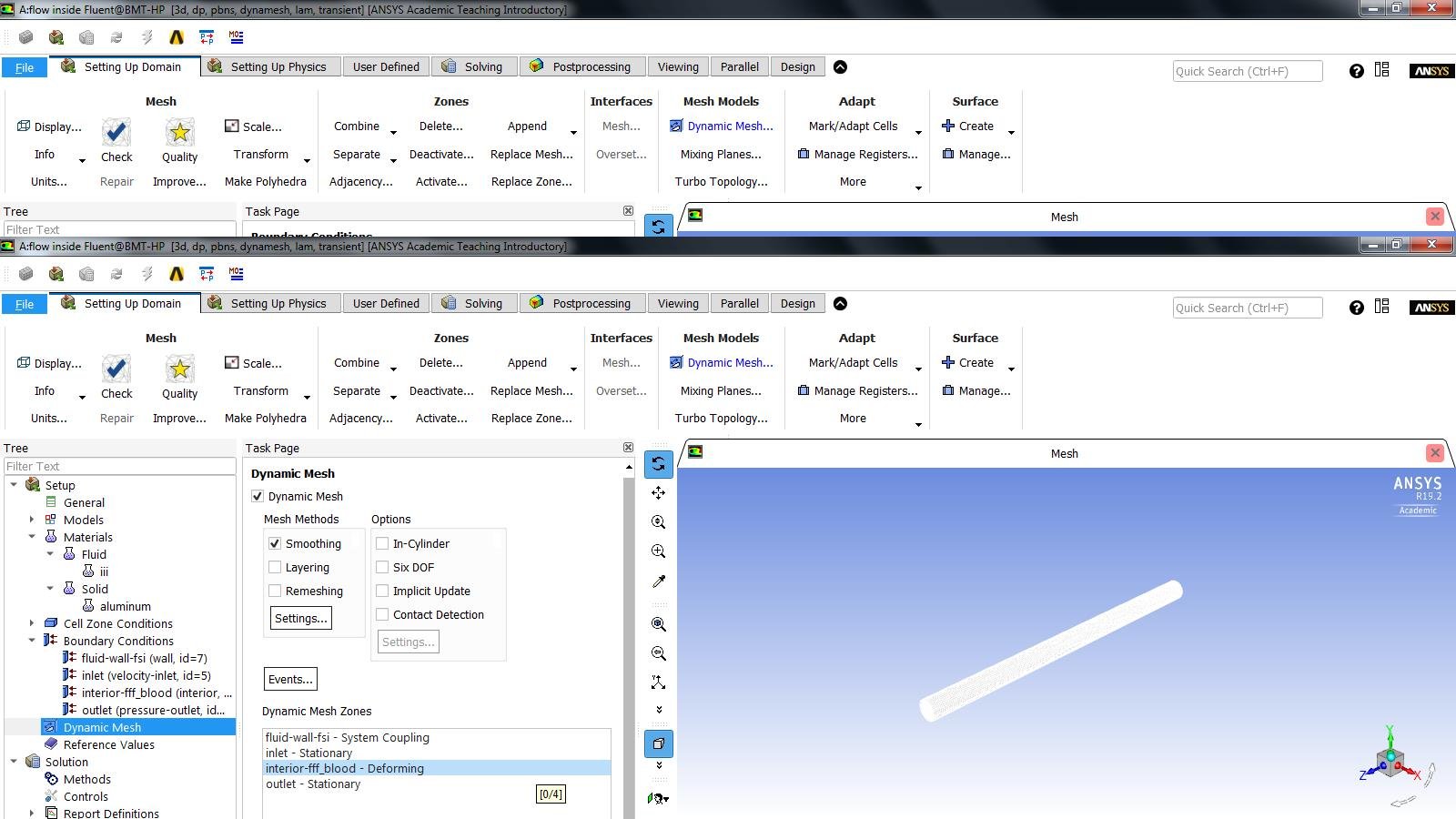Click the cylinder mesh in the graphics view
1456x819 pixels.
click(x=1051, y=651)
